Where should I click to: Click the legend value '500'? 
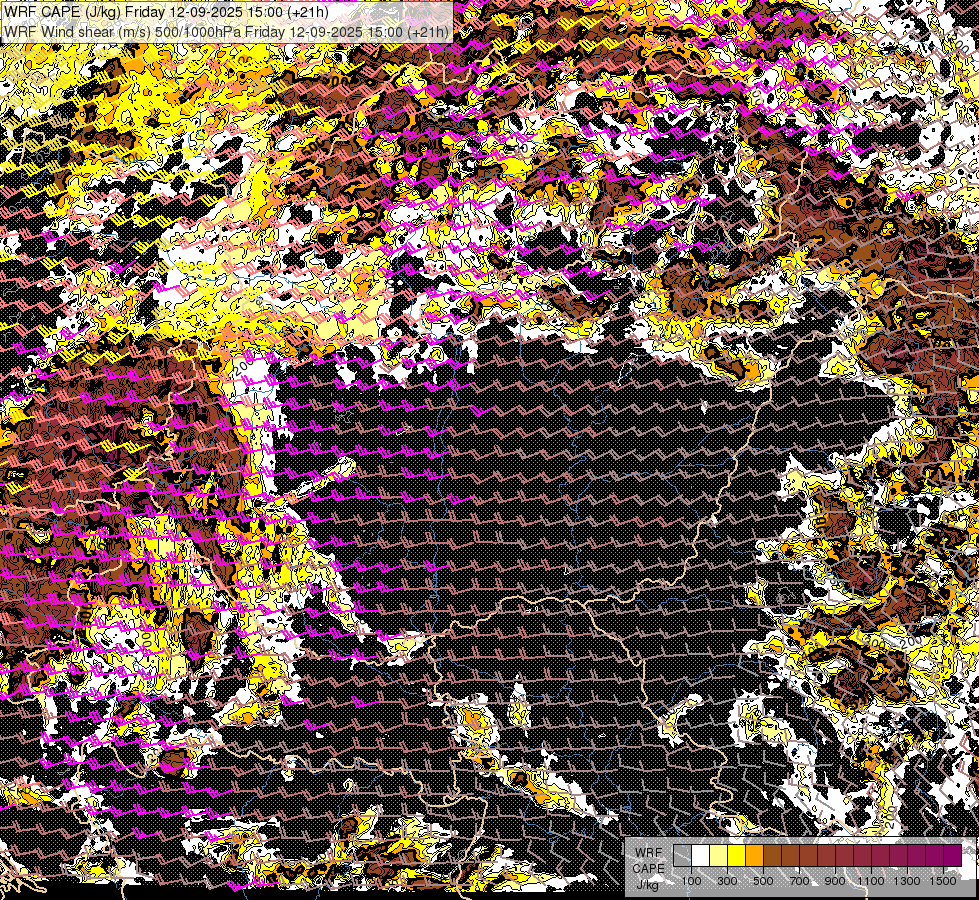(x=763, y=881)
